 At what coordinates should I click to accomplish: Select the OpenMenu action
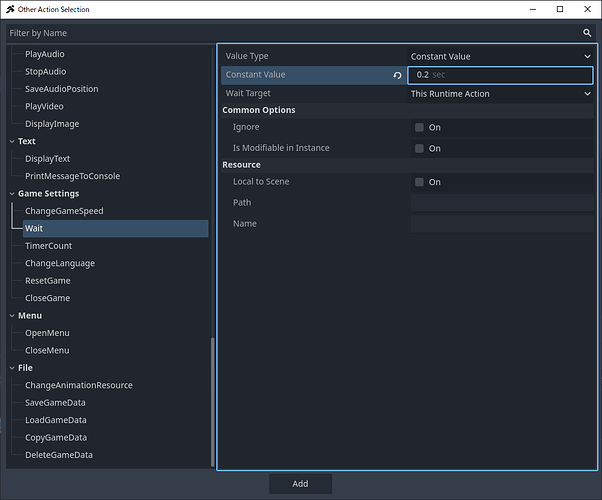tap(47, 333)
